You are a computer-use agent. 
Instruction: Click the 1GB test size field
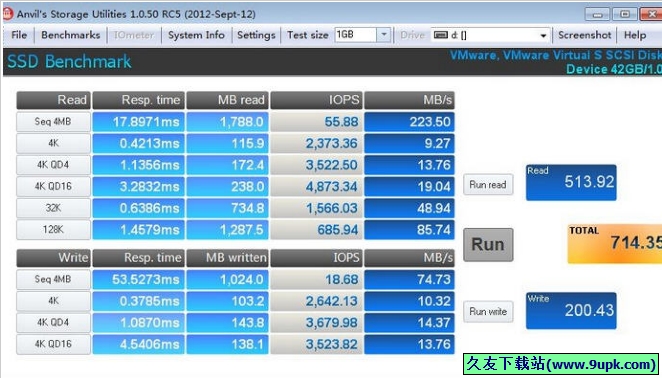click(x=355, y=35)
